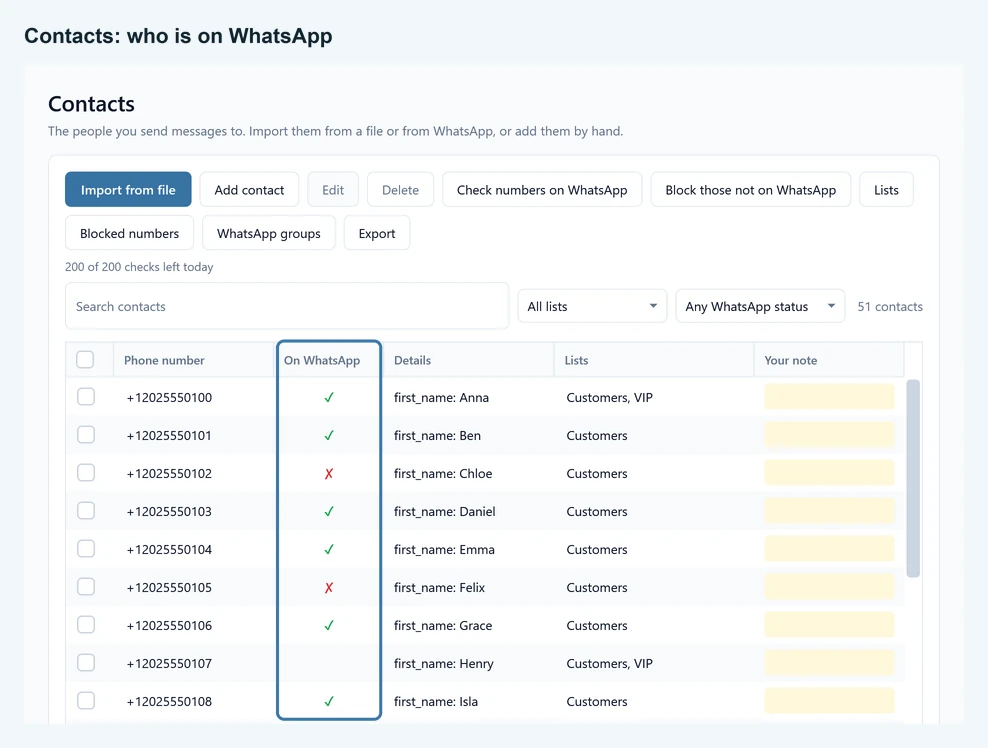Edit the note field for Ben
The width and height of the screenshot is (988, 748).
click(829, 435)
